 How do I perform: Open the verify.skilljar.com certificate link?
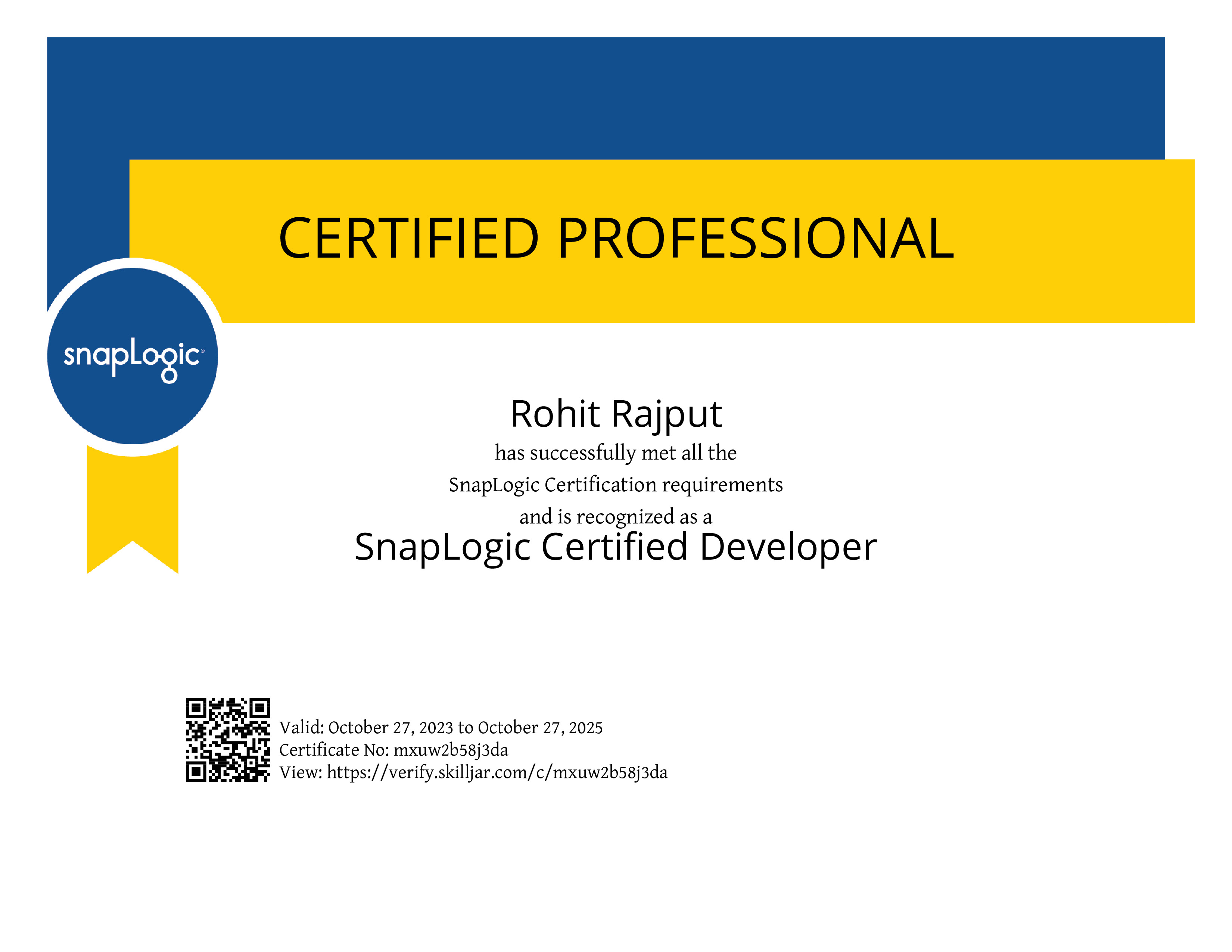click(x=497, y=773)
